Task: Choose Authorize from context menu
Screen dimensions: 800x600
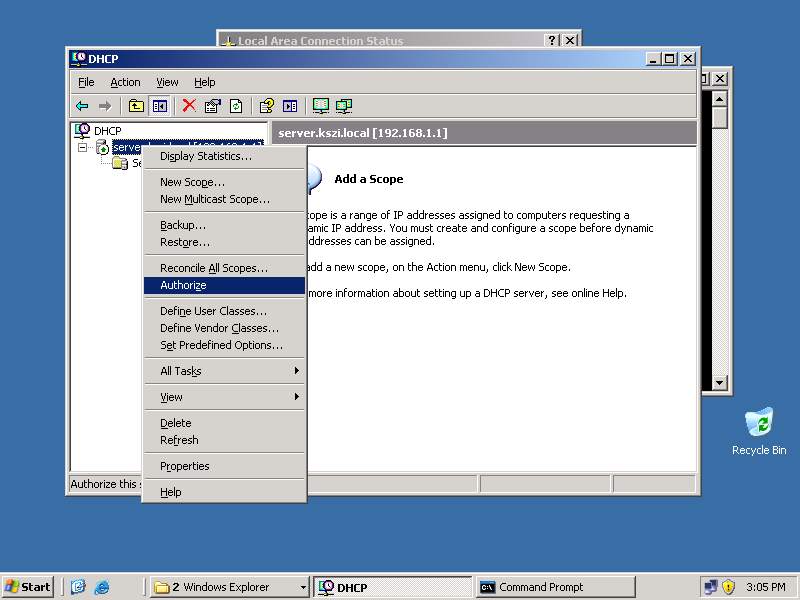Action: (224, 285)
